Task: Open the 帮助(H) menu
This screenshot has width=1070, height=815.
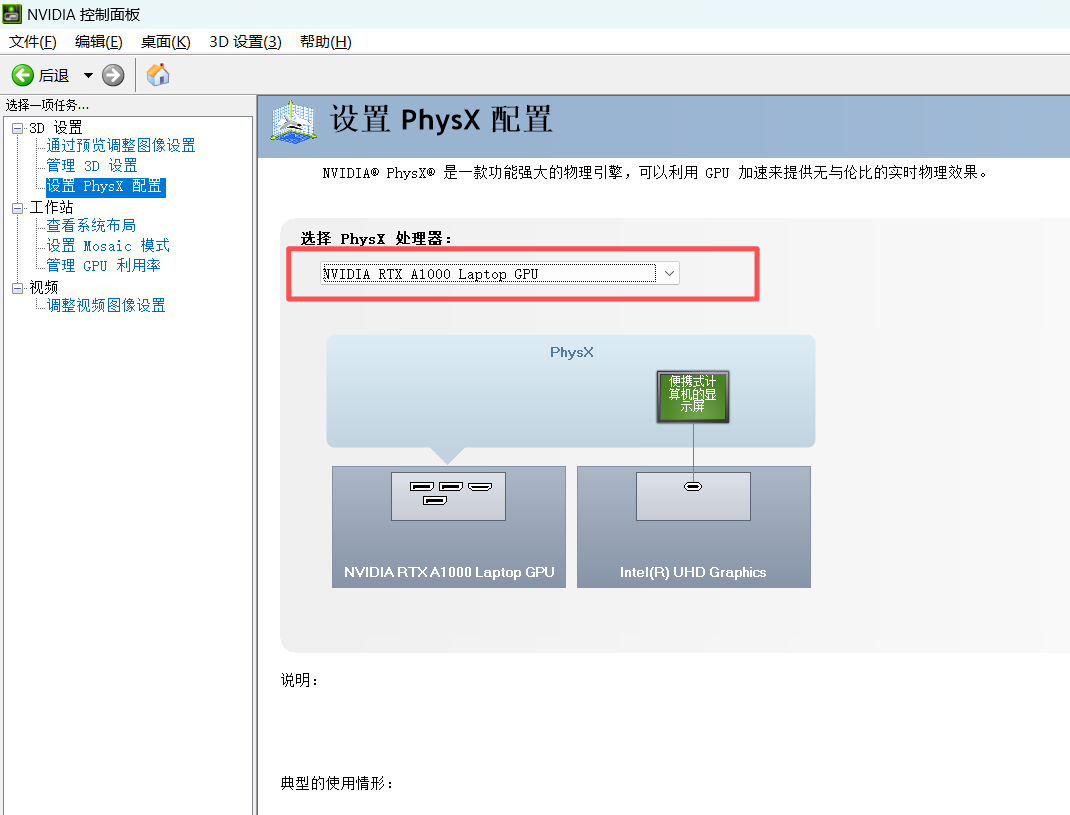Action: [x=326, y=42]
